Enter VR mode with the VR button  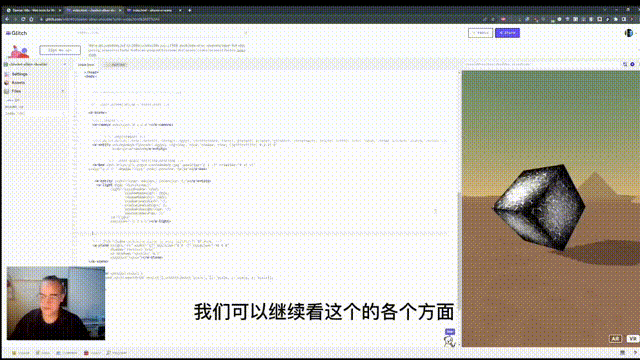632,338
